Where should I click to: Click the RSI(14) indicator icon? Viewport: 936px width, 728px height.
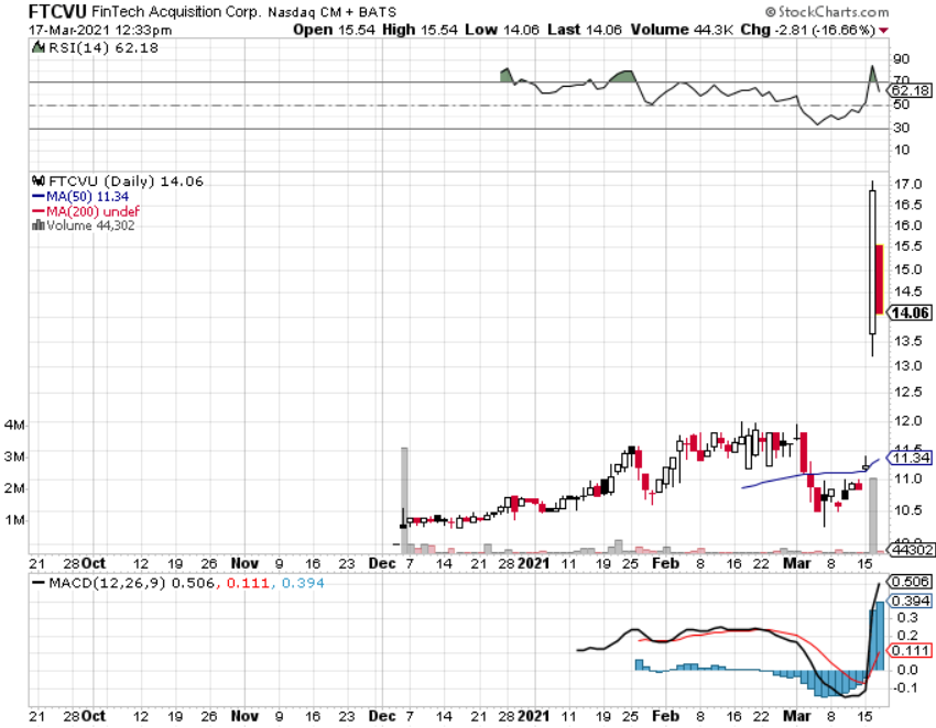pos(38,47)
